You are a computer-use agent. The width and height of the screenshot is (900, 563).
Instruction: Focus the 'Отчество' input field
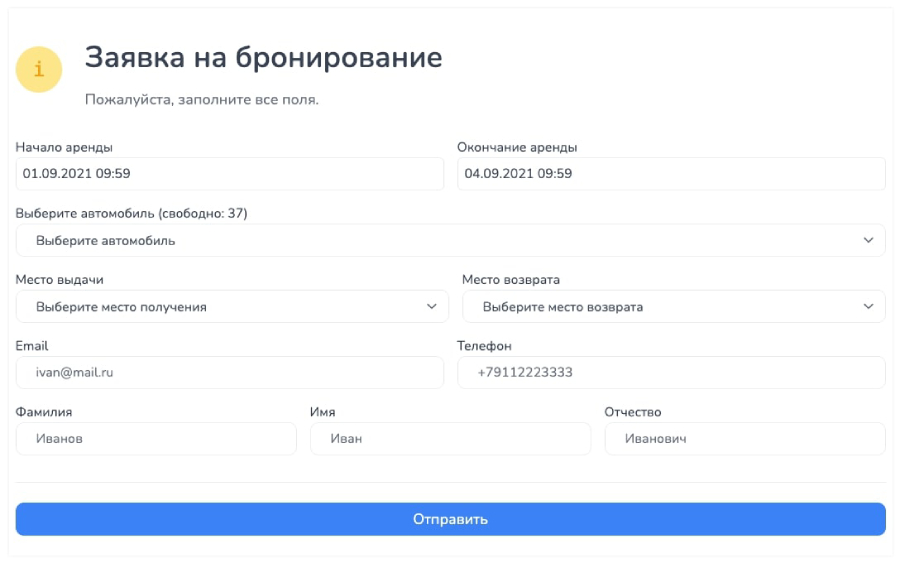745,439
